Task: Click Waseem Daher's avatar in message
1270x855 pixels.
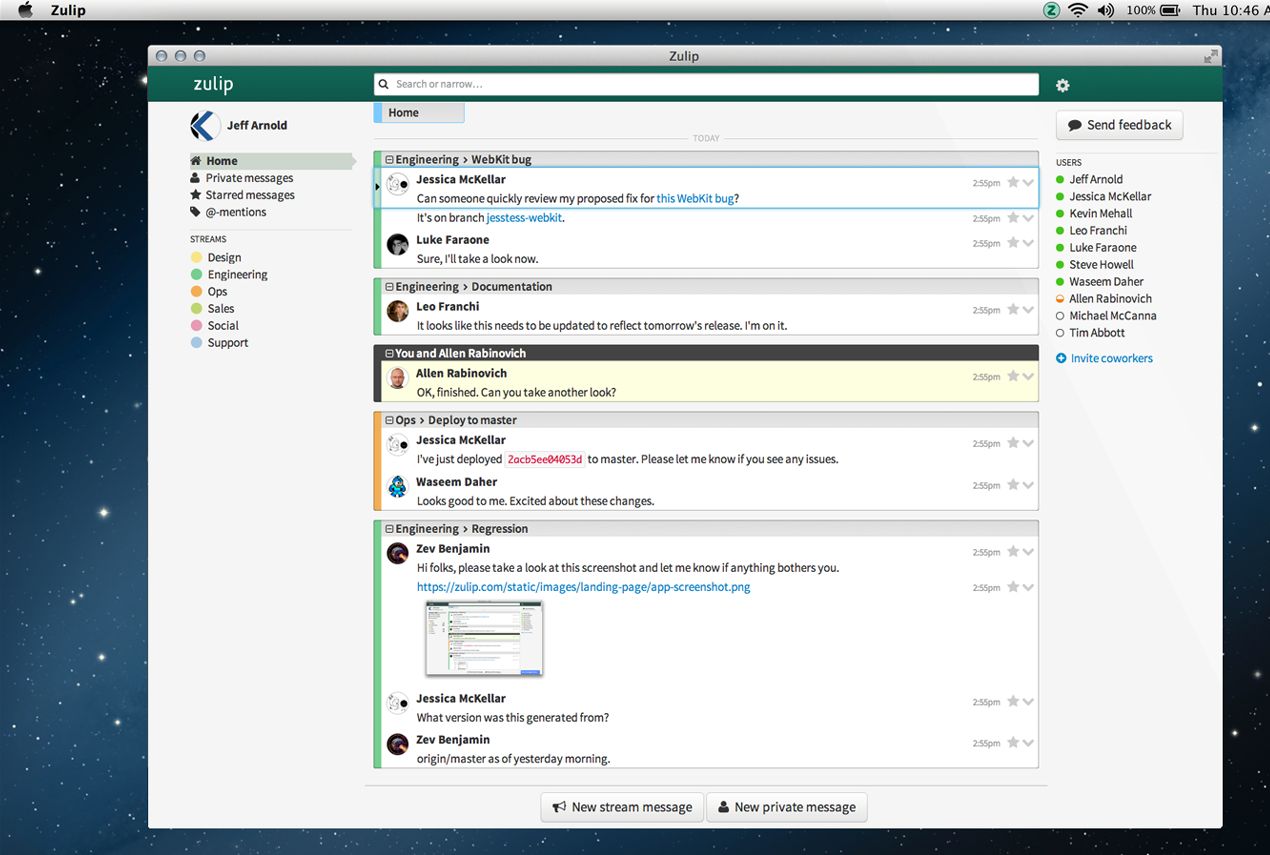Action: [x=398, y=487]
